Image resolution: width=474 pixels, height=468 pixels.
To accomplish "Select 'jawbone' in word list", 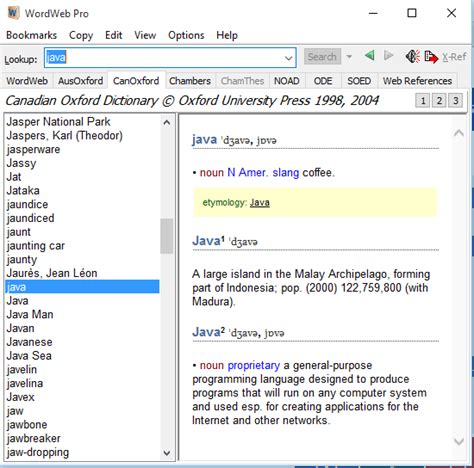I will (x=82, y=425).
